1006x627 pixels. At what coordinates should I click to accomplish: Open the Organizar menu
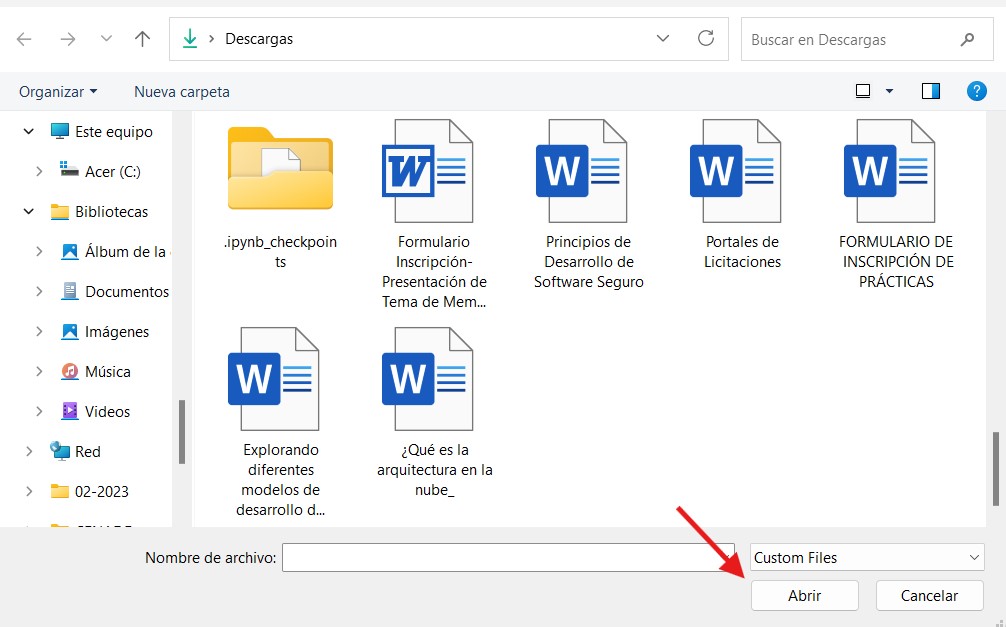(58, 92)
